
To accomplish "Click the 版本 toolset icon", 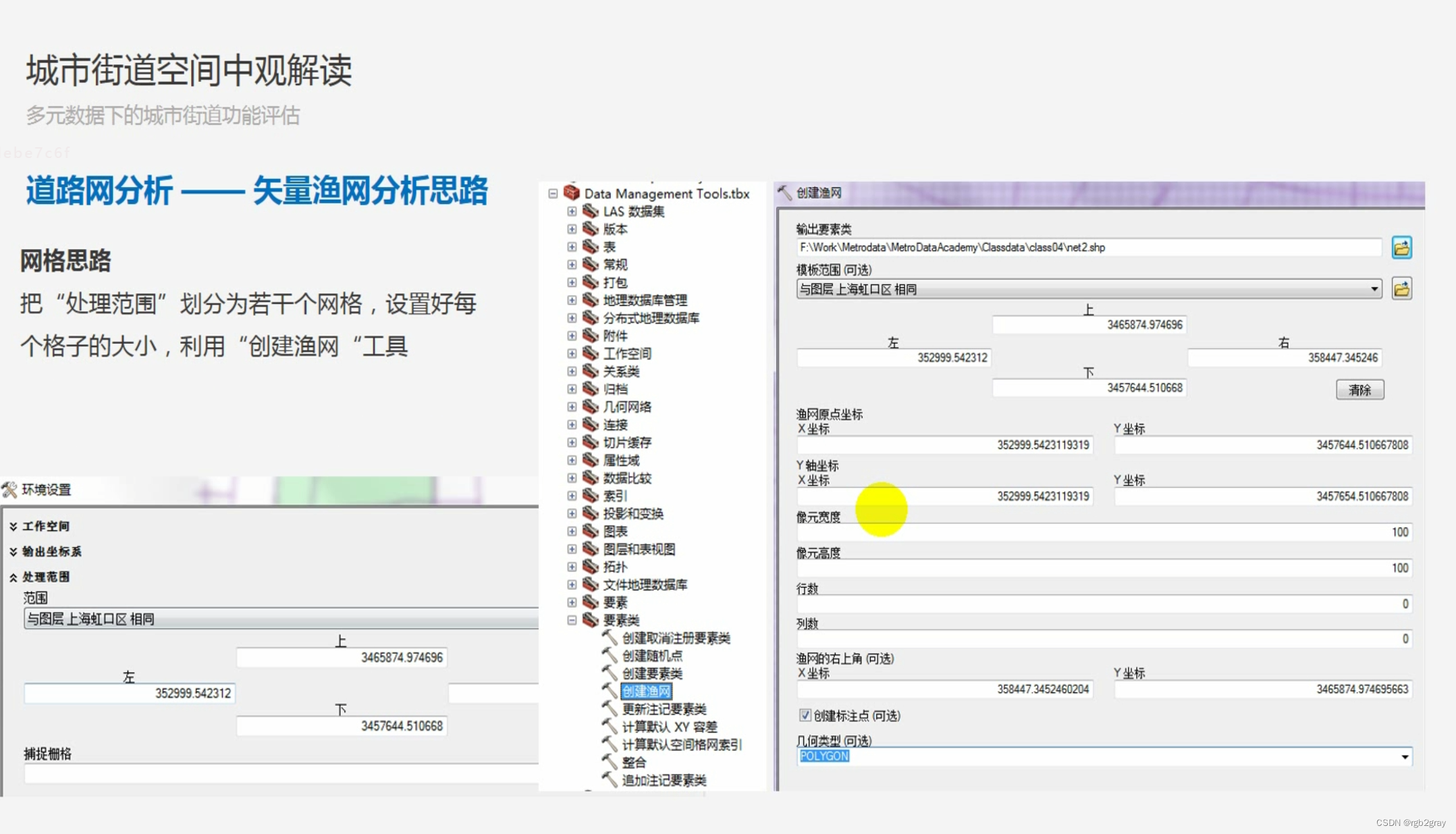I will (591, 229).
